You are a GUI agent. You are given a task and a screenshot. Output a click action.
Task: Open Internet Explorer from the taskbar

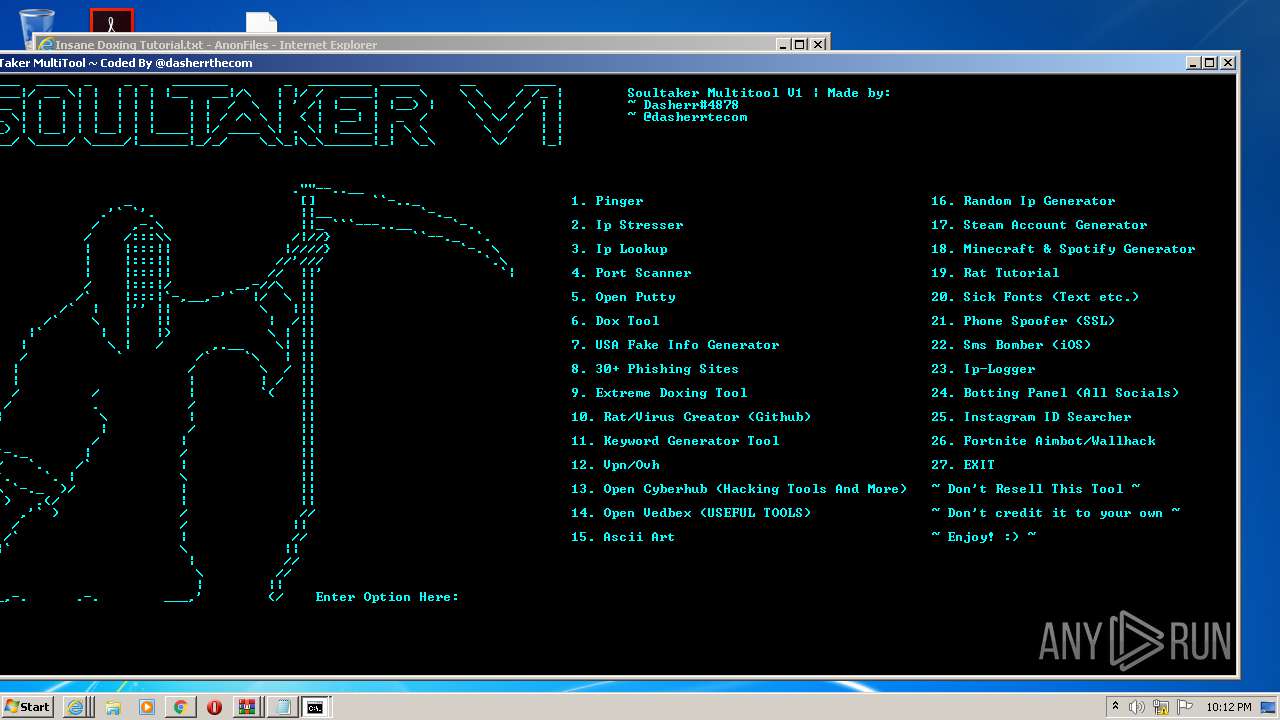[75, 707]
